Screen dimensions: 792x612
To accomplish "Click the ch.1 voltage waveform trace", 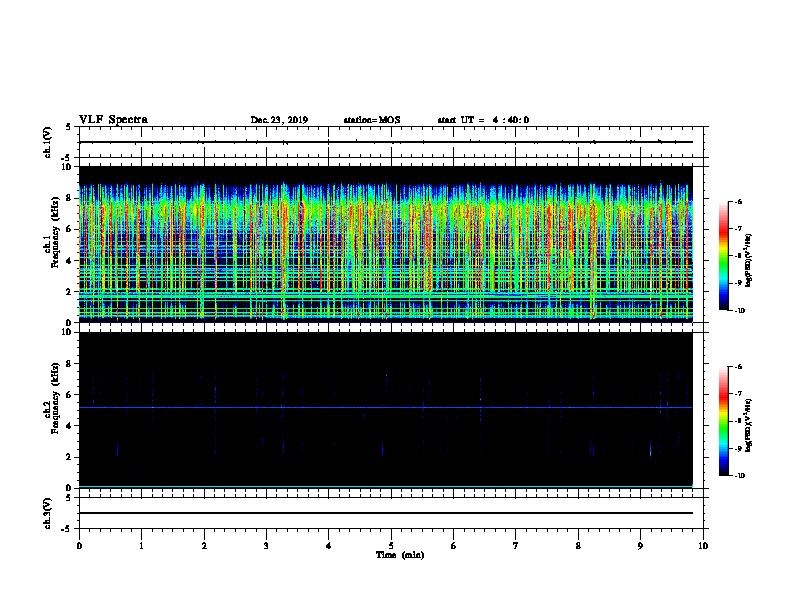I will [x=386, y=142].
